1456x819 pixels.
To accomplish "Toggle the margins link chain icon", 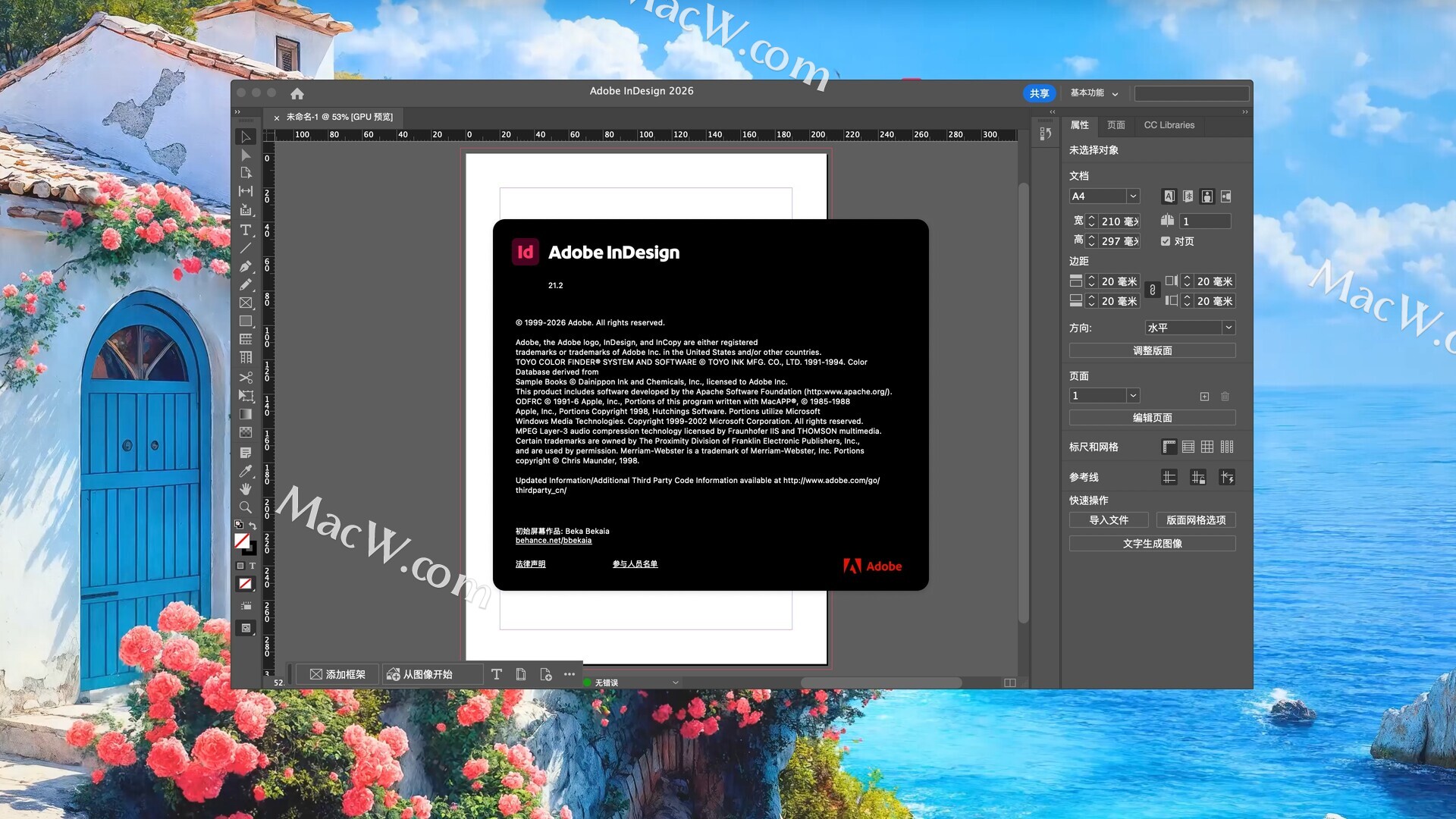I will 1152,290.
